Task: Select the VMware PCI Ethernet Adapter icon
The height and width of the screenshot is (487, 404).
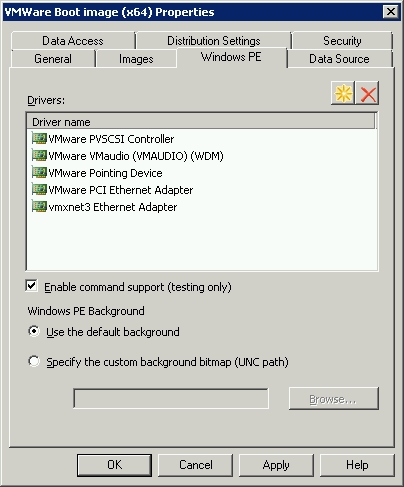Action: pyautogui.click(x=39, y=189)
